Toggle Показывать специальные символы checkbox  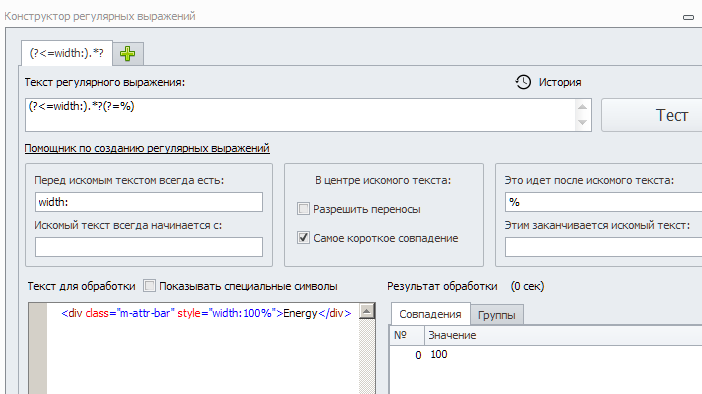click(x=150, y=286)
